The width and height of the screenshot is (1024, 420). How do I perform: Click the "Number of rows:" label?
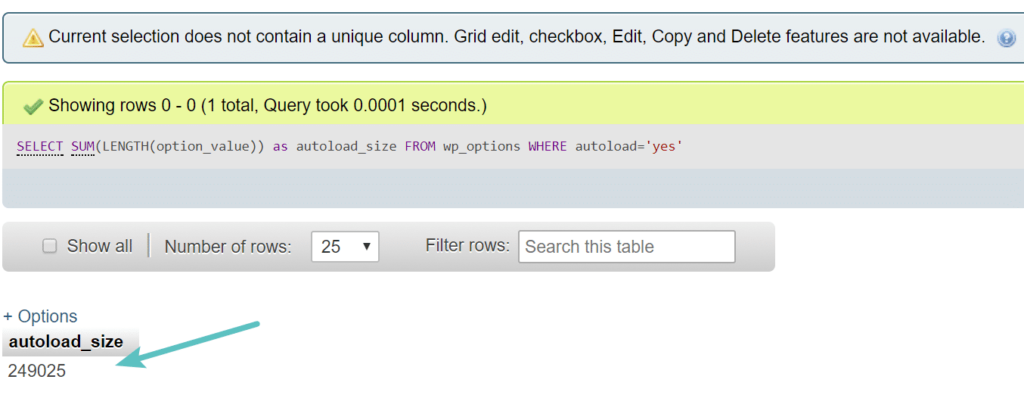(x=227, y=246)
